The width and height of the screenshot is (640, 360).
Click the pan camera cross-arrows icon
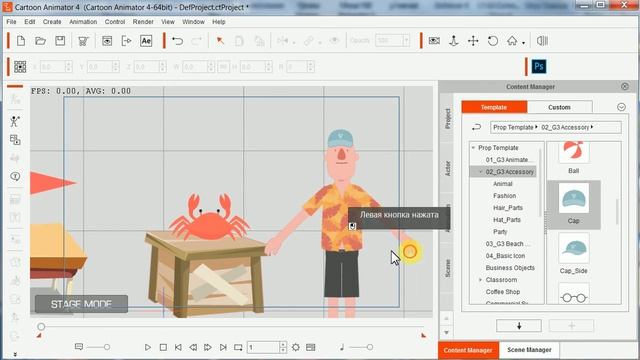coord(473,41)
